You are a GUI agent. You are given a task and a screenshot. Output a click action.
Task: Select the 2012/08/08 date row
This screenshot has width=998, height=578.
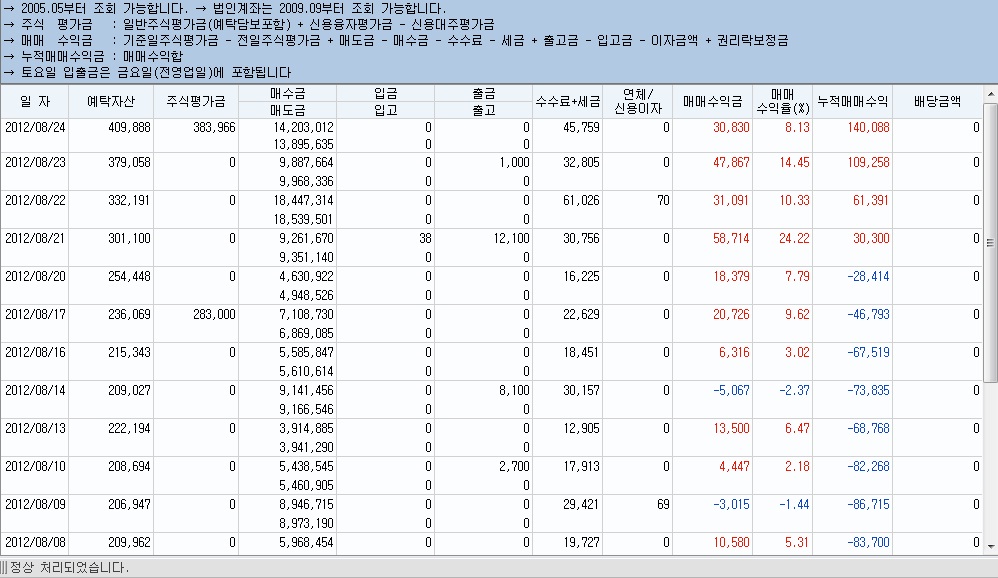(x=34, y=541)
